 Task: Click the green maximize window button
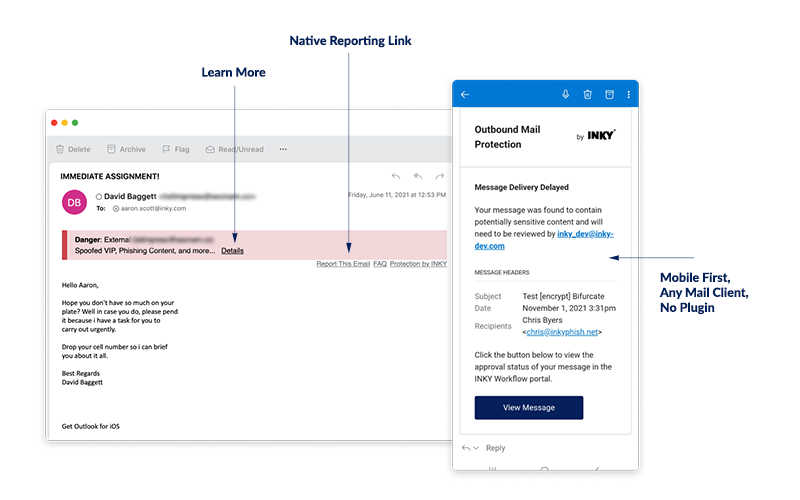[x=75, y=123]
